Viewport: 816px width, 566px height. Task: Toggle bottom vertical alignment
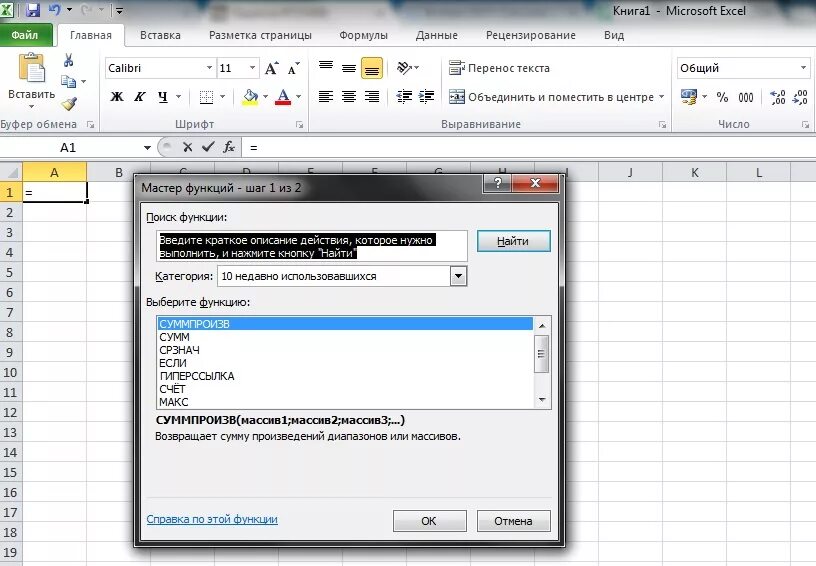point(372,68)
